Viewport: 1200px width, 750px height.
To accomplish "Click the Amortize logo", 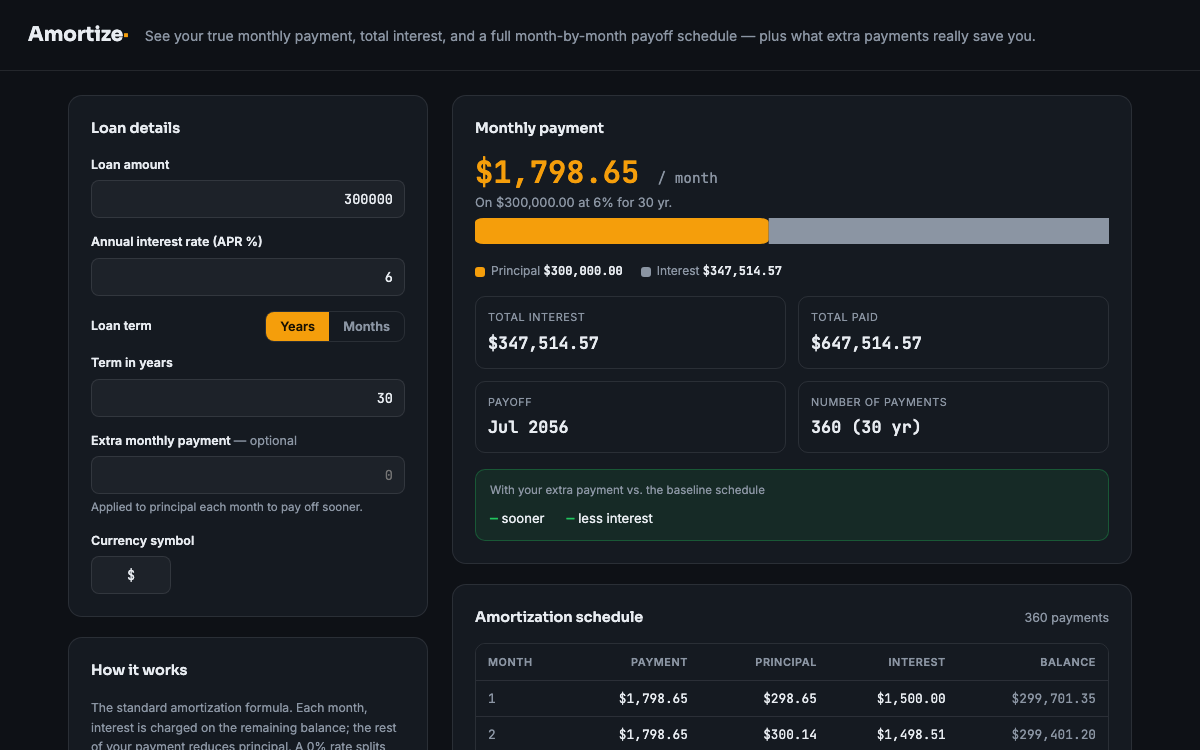I will 77,34.
